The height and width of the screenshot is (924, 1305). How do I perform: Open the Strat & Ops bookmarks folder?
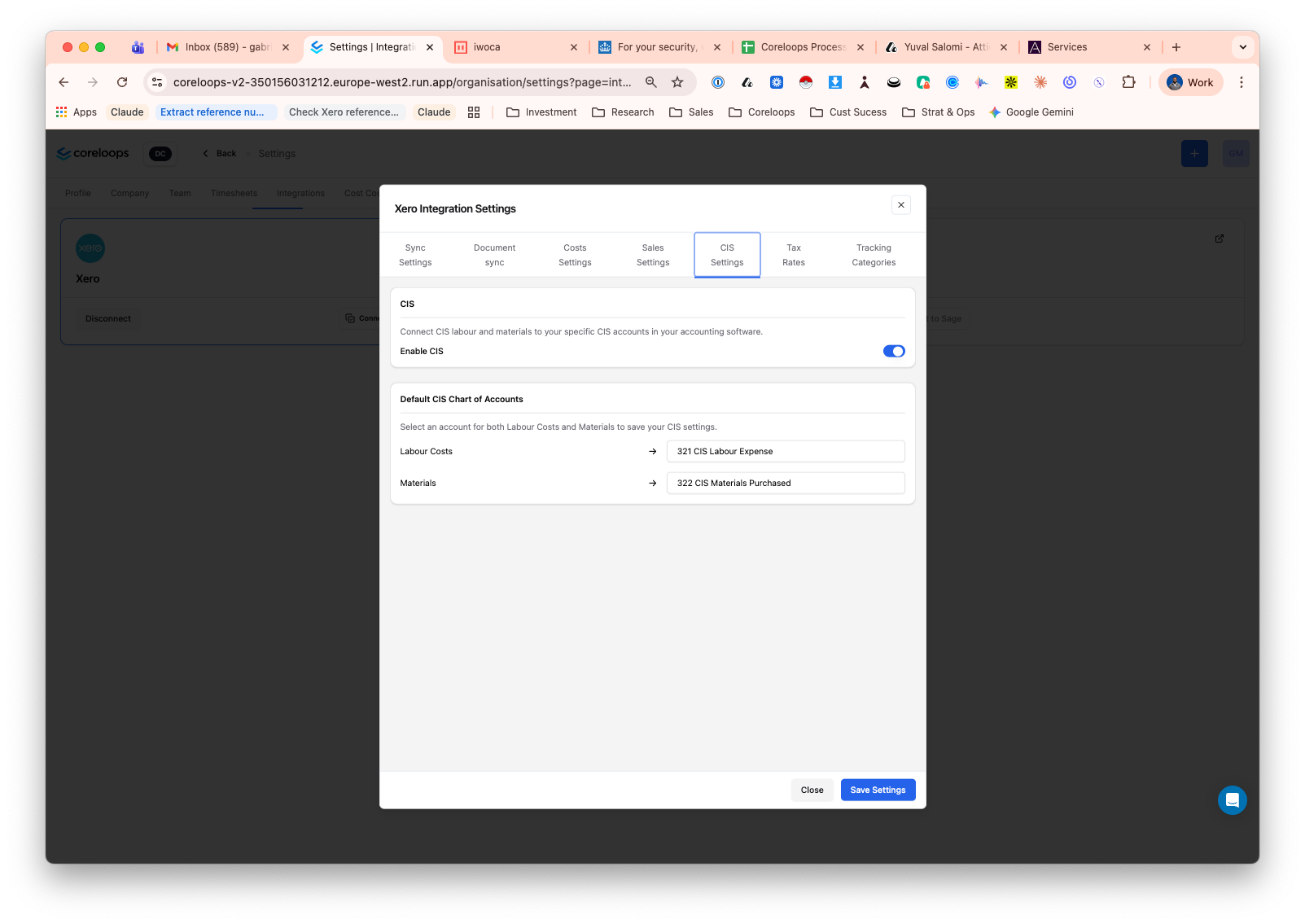(x=939, y=112)
